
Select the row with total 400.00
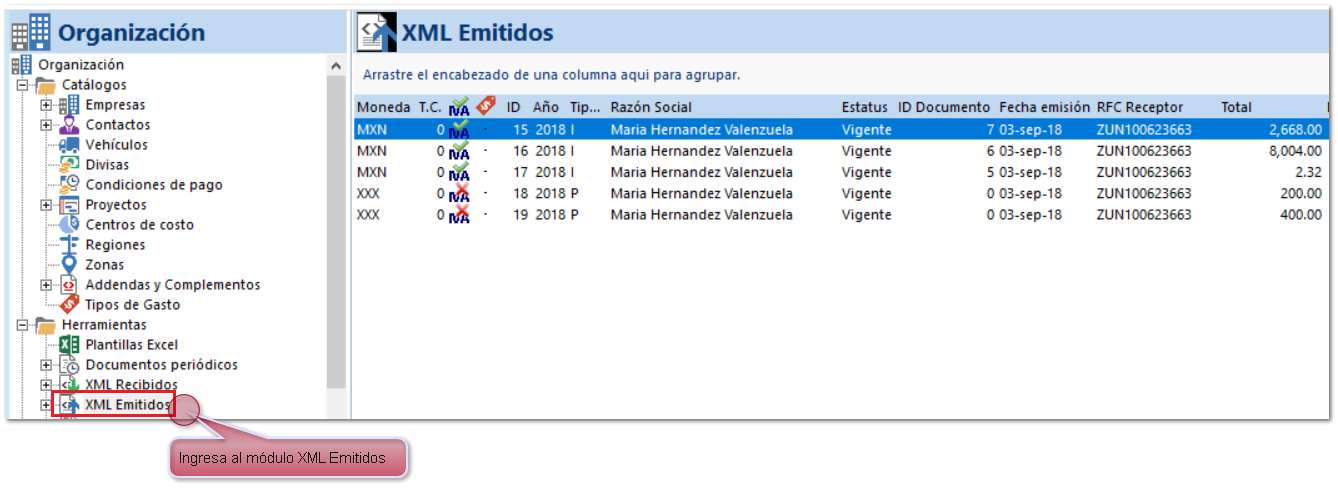(x=840, y=214)
